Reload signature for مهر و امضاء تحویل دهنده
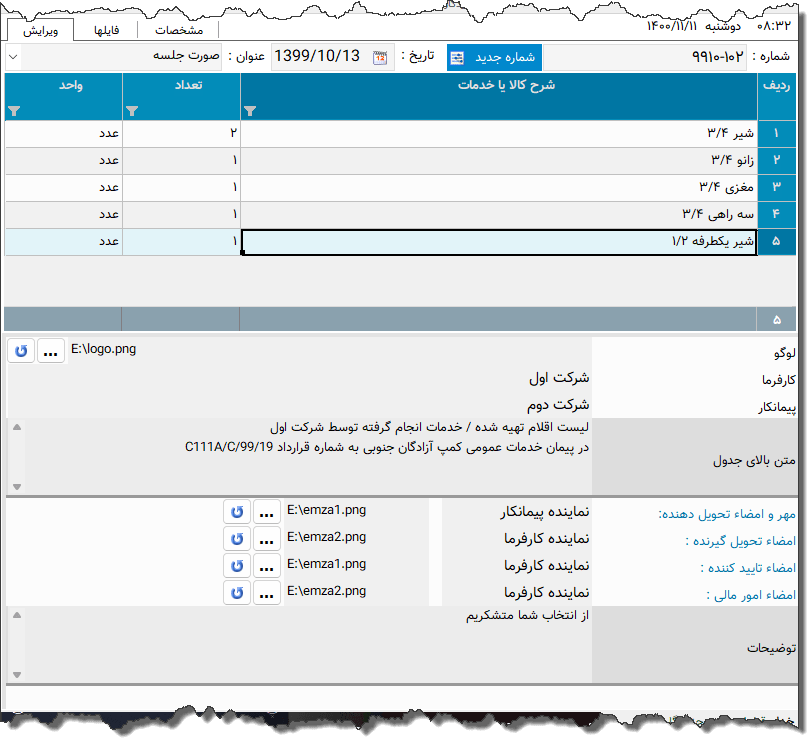This screenshot has width=807, height=738. click(x=237, y=512)
